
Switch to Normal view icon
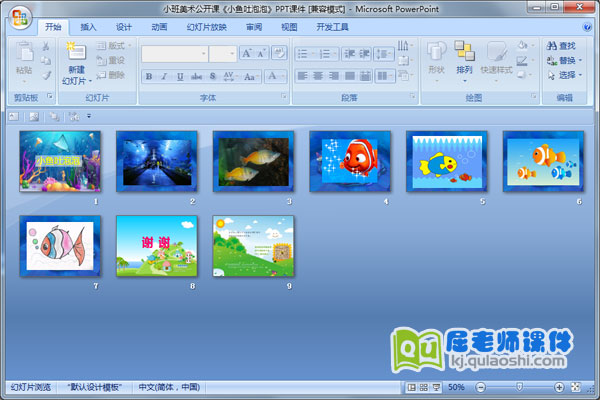[x=412, y=387]
